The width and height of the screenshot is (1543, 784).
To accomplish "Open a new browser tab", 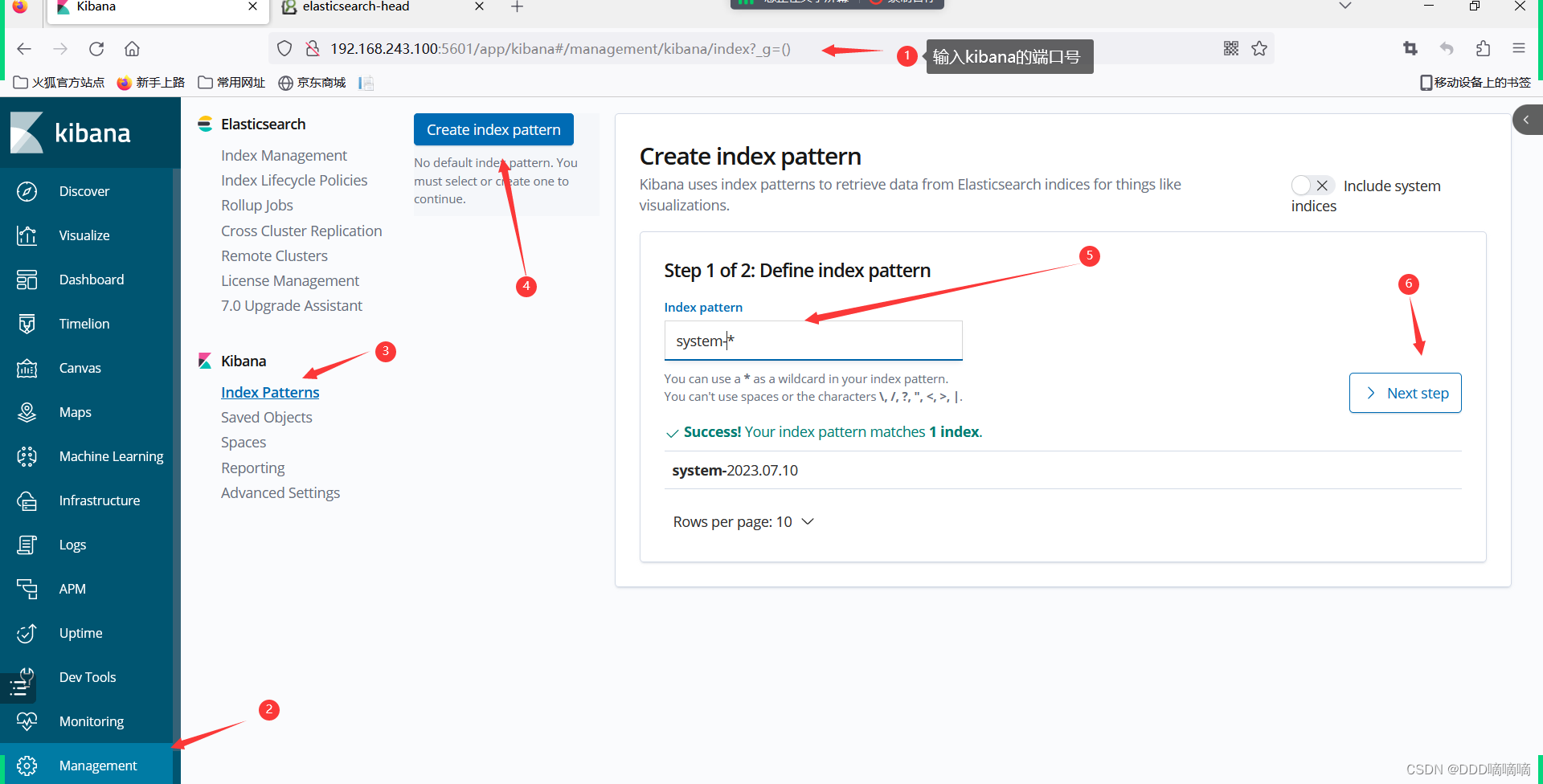I will (x=518, y=7).
